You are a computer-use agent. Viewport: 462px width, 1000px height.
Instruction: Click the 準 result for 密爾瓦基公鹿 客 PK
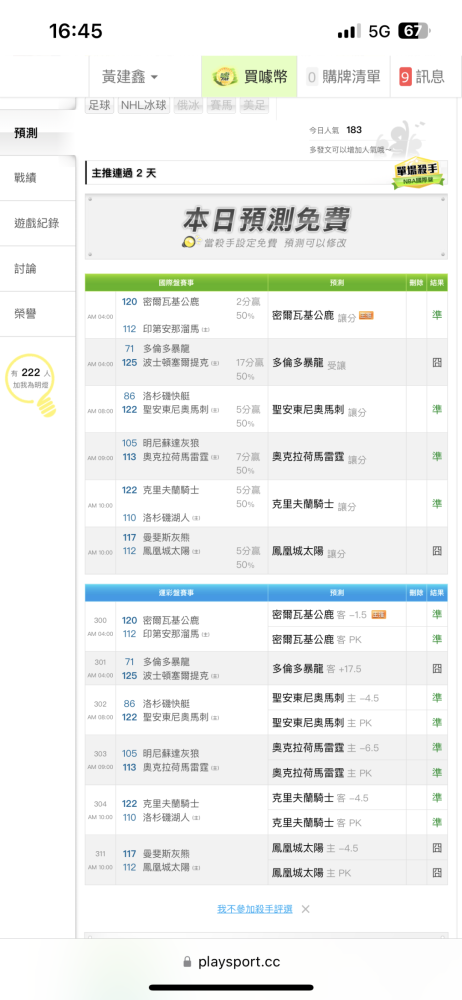click(437, 639)
